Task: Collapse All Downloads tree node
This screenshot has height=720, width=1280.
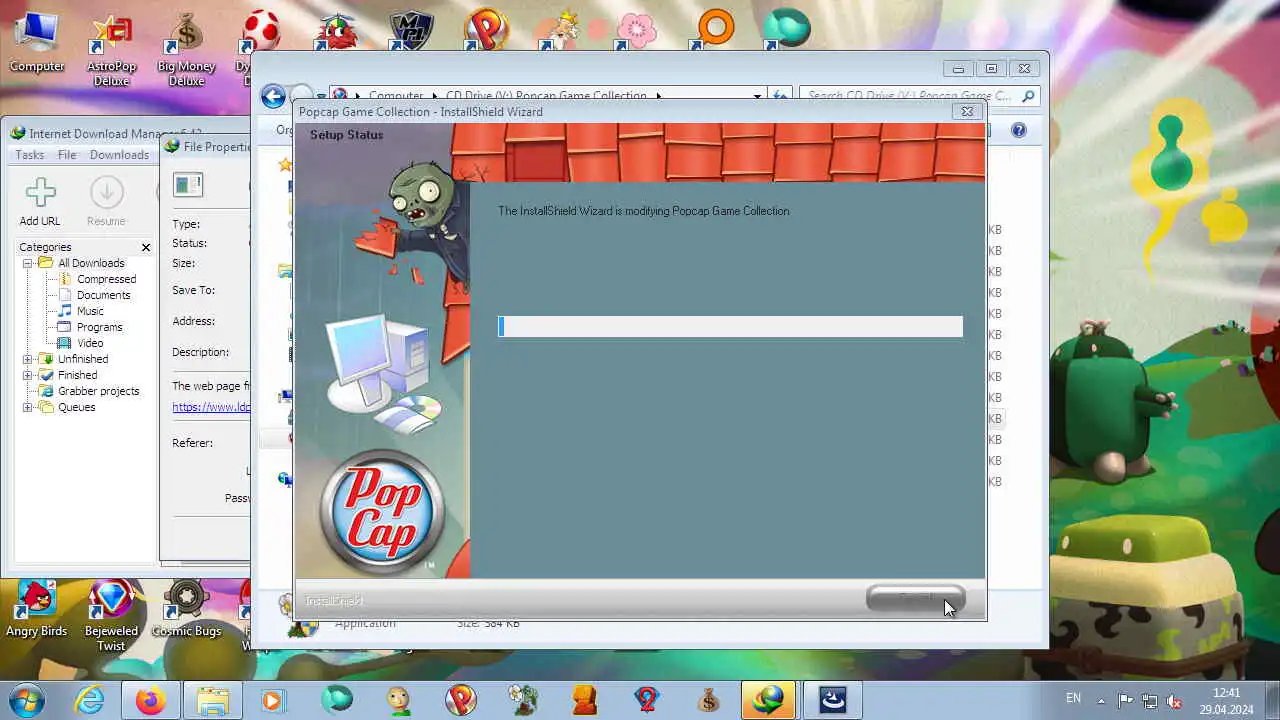Action: (x=28, y=263)
